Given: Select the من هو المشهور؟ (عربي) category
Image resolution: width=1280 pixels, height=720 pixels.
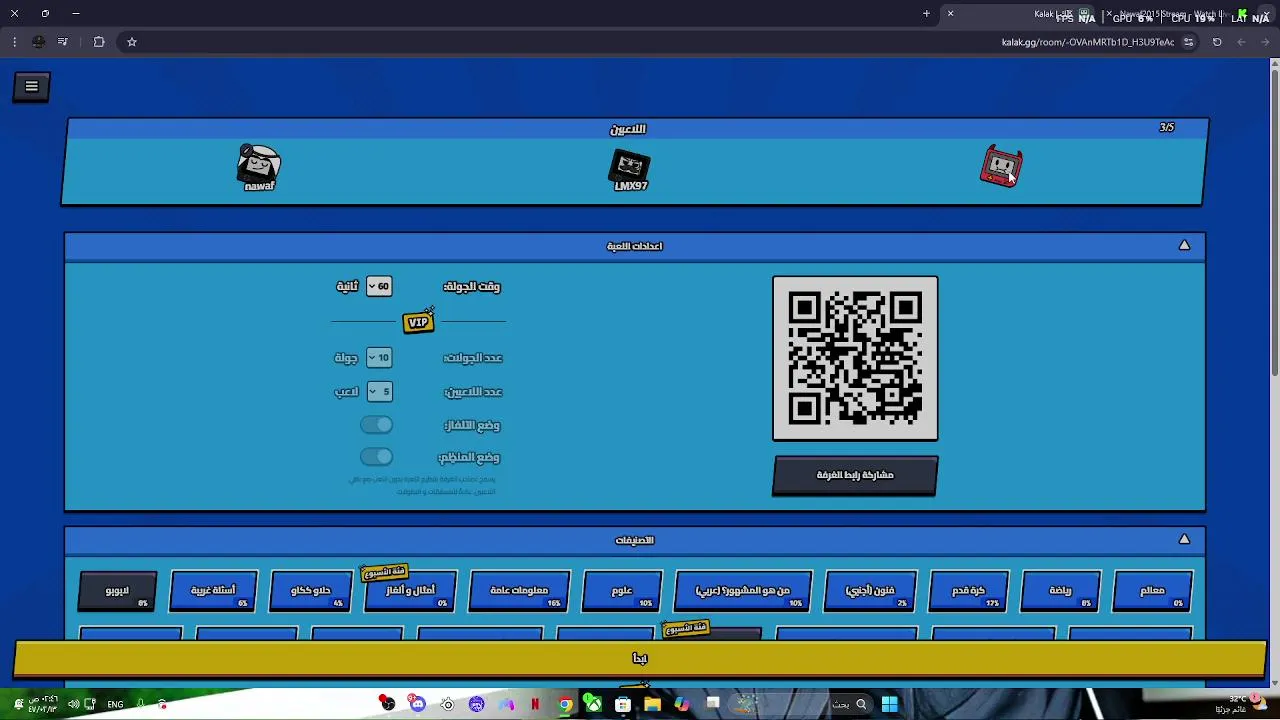Looking at the screenshot, I should coord(743,591).
